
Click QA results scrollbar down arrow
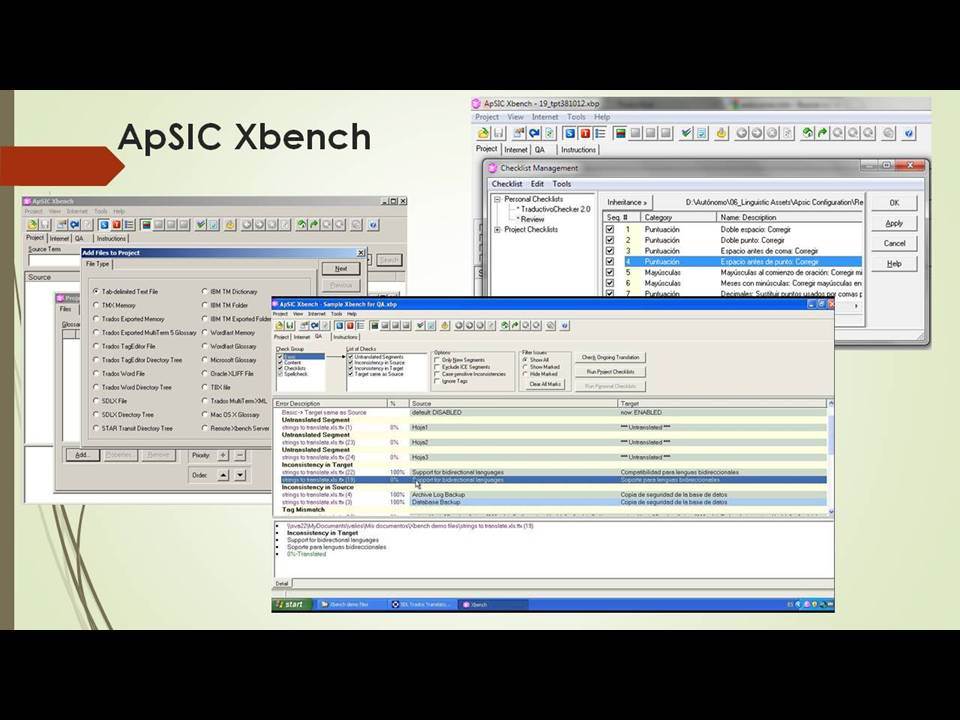point(831,512)
